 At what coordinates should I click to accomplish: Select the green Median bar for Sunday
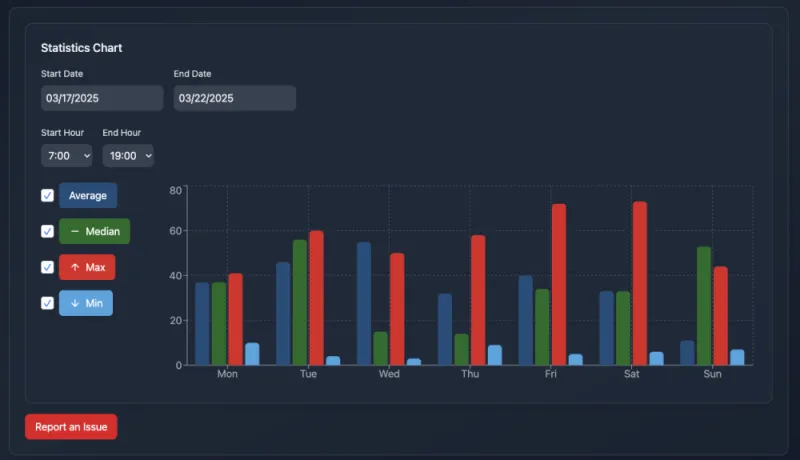[704, 305]
